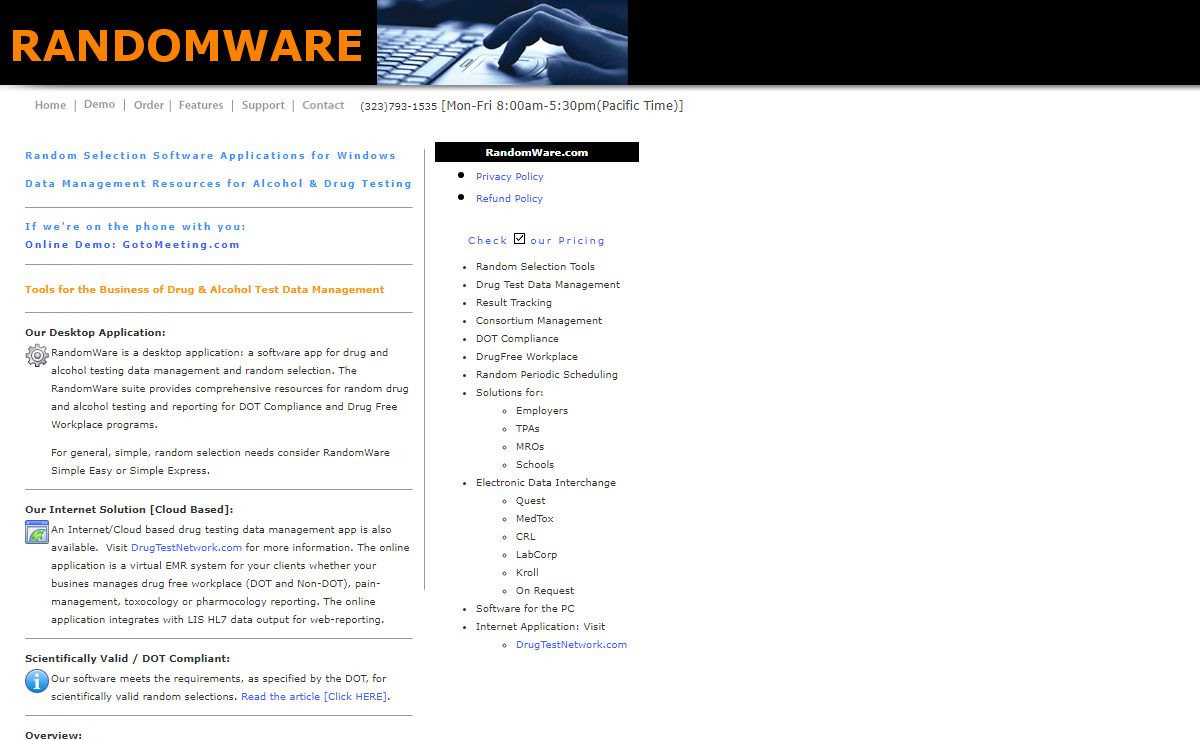Image resolution: width=1200 pixels, height=740 pixels.
Task: Click Scientifically Valid / DOT Compliant: heading
Action: [127, 658]
